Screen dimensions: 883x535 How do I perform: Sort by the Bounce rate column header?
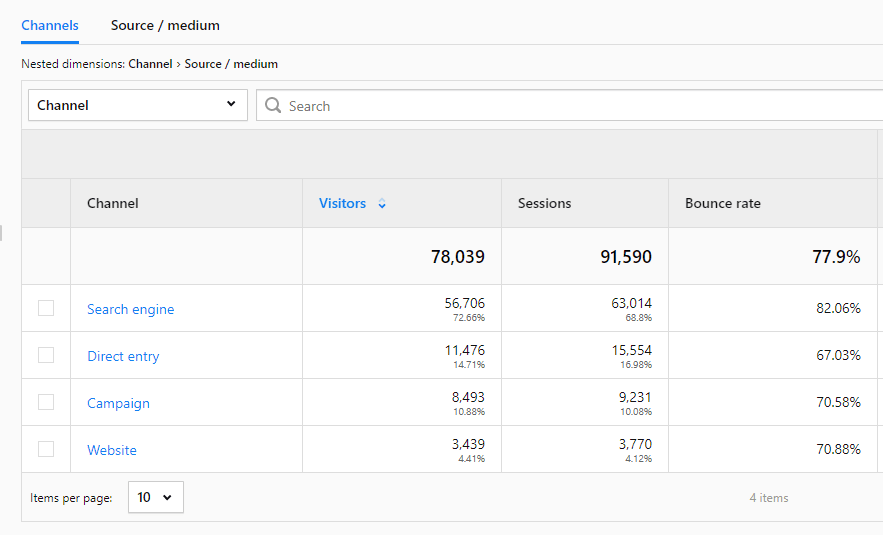[722, 203]
